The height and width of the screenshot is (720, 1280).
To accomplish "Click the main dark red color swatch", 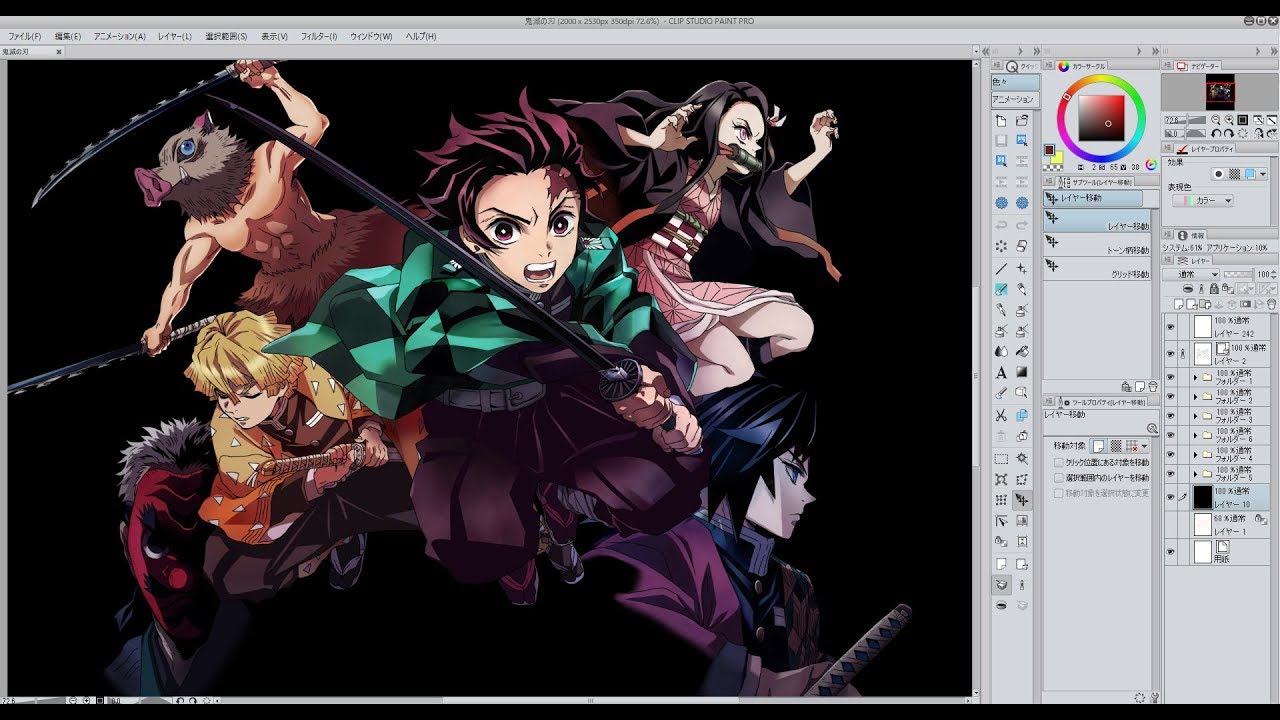I will click(x=1049, y=150).
